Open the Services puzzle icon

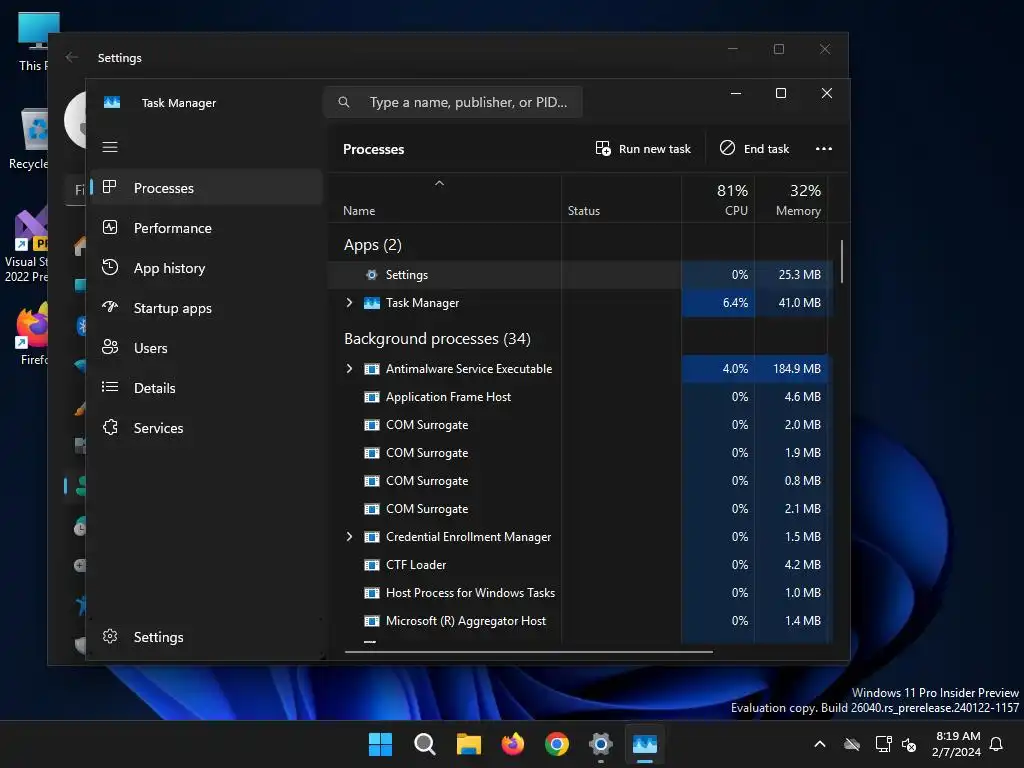click(110, 427)
